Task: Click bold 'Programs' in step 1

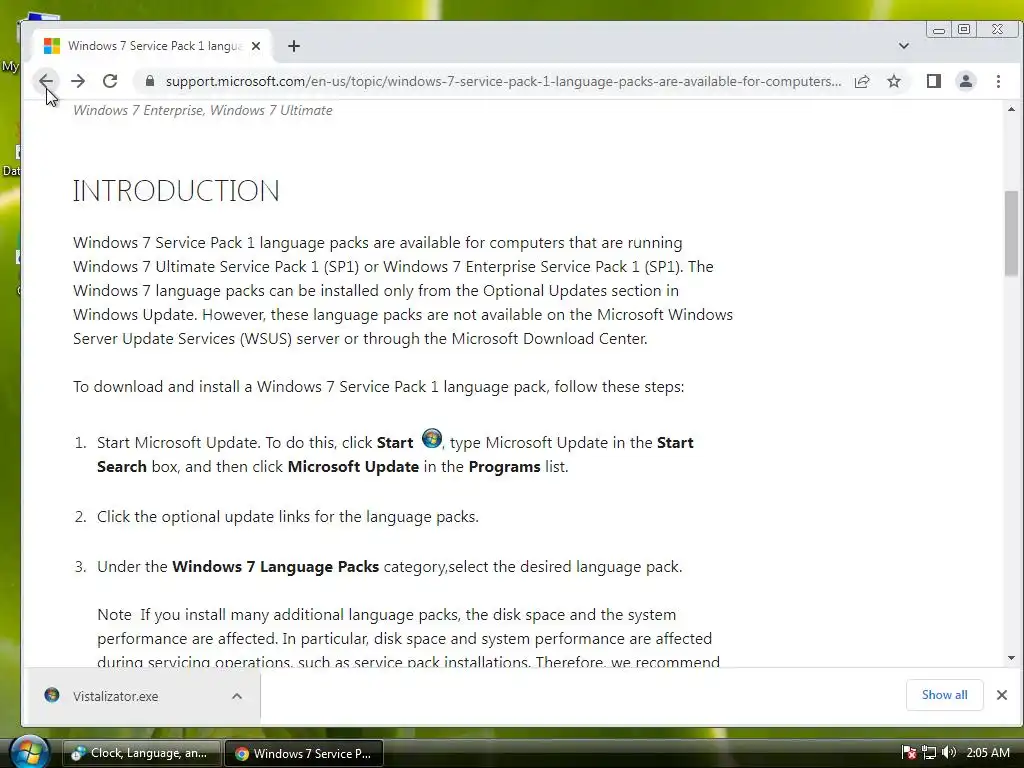Action: click(504, 467)
